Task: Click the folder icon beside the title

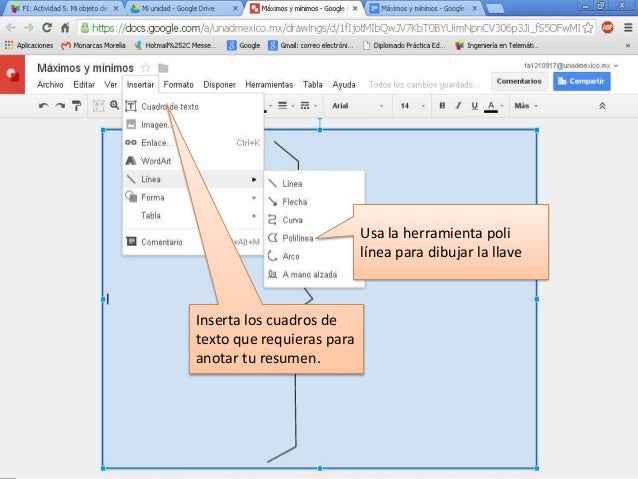Action: click(x=162, y=67)
